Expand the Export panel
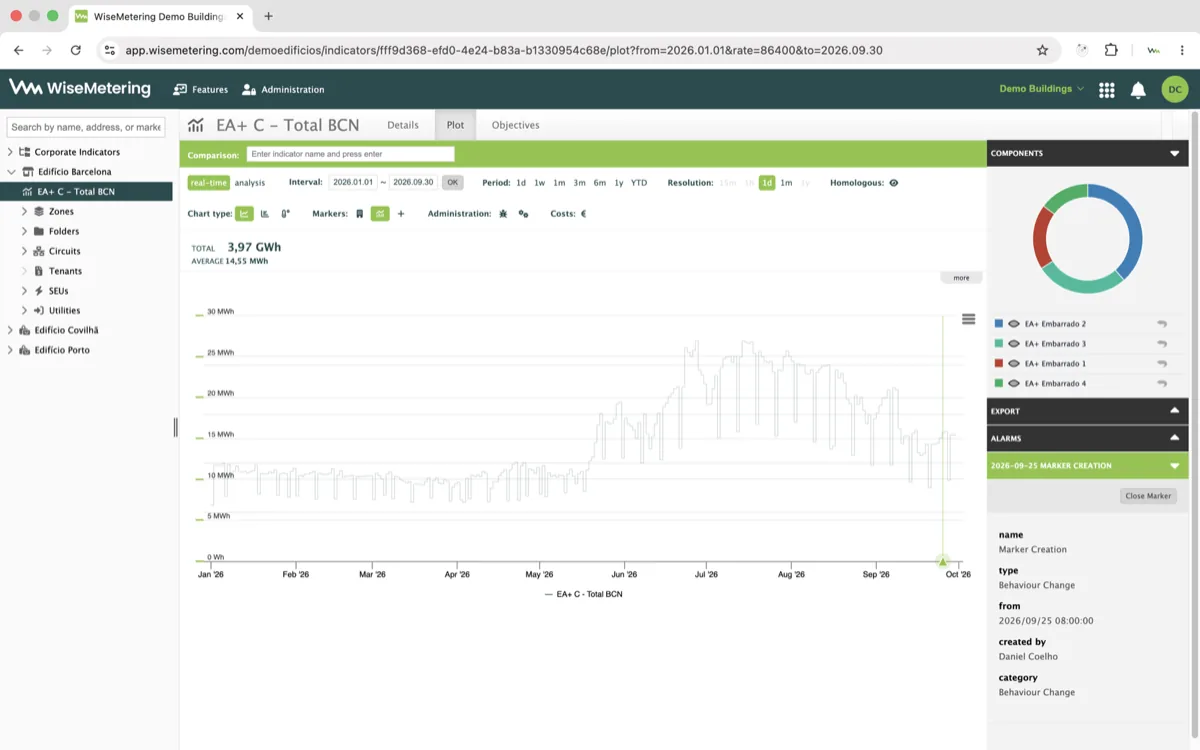 tap(1175, 411)
